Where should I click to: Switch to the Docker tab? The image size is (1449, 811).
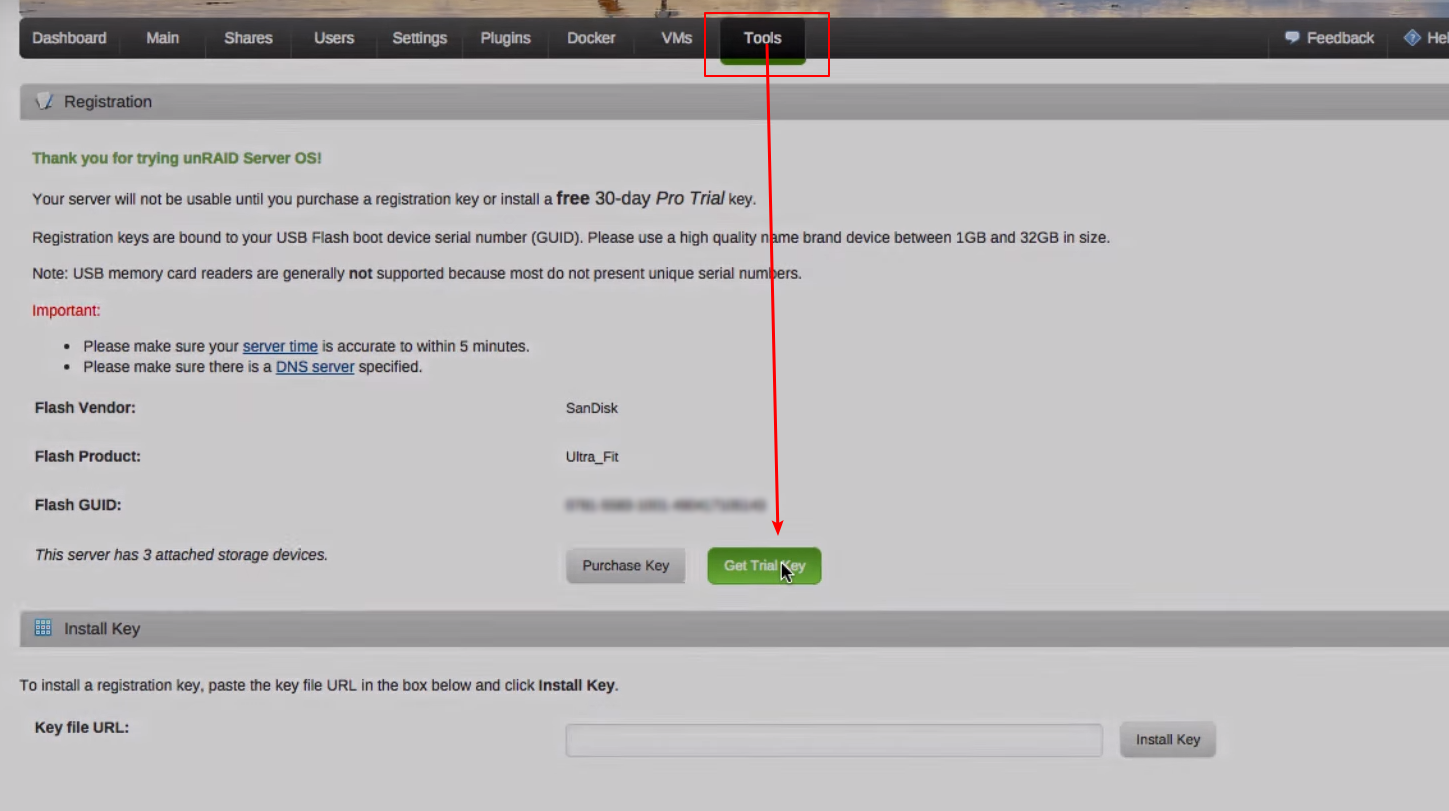pyautogui.click(x=591, y=38)
